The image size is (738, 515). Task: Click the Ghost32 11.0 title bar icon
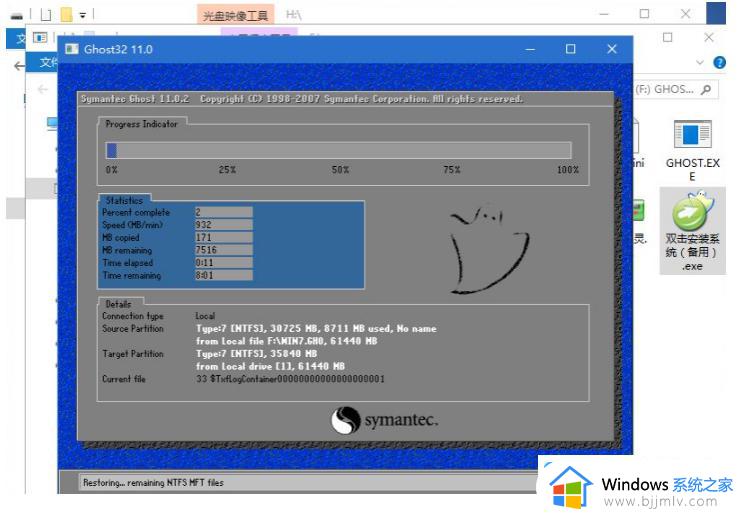(x=72, y=49)
